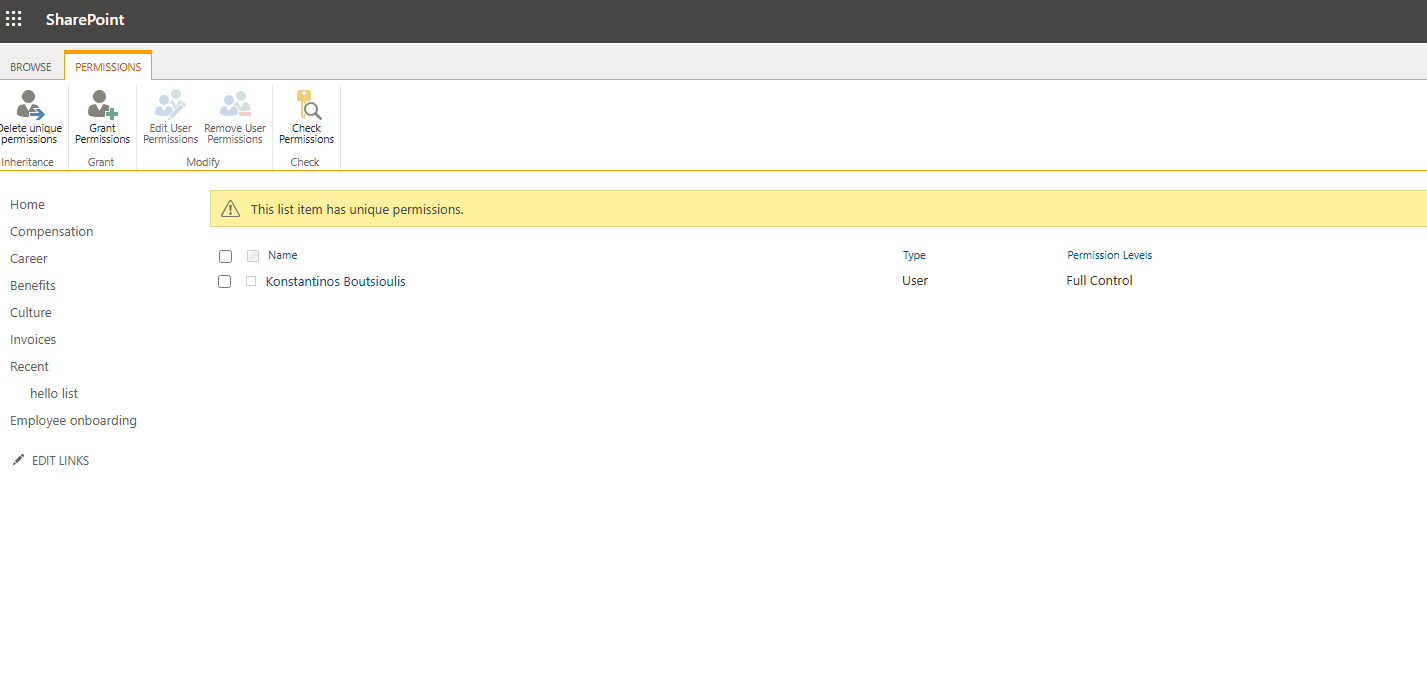Open the Konstantinos Boutsioulis user link
The height and width of the screenshot is (695, 1427).
[x=335, y=282]
